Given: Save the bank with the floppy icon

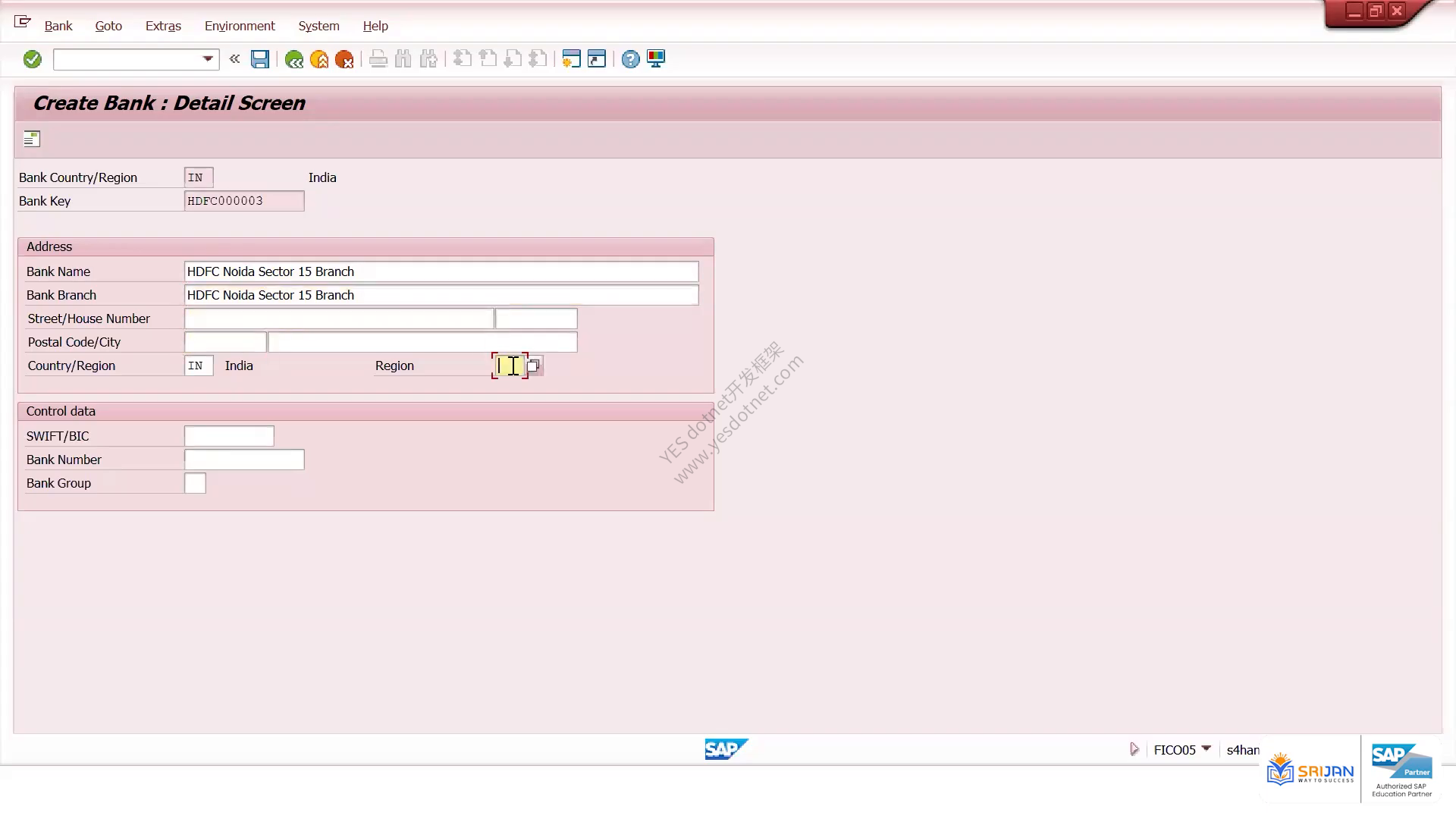Looking at the screenshot, I should click(260, 59).
